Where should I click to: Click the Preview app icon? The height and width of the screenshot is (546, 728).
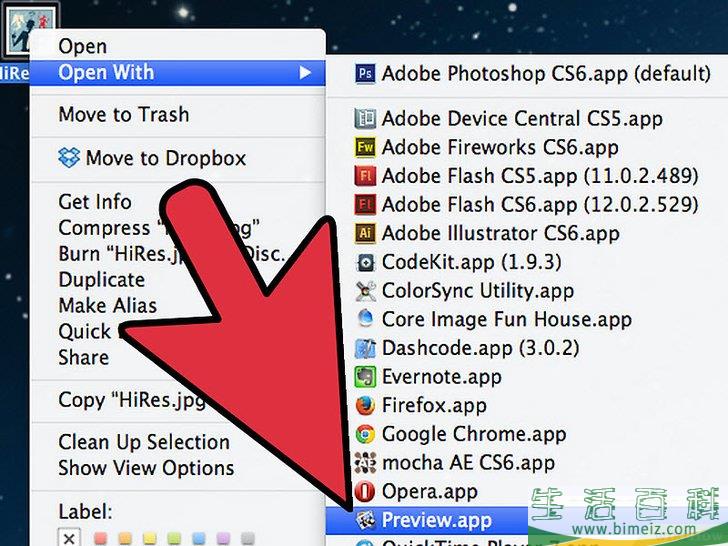[x=365, y=520]
